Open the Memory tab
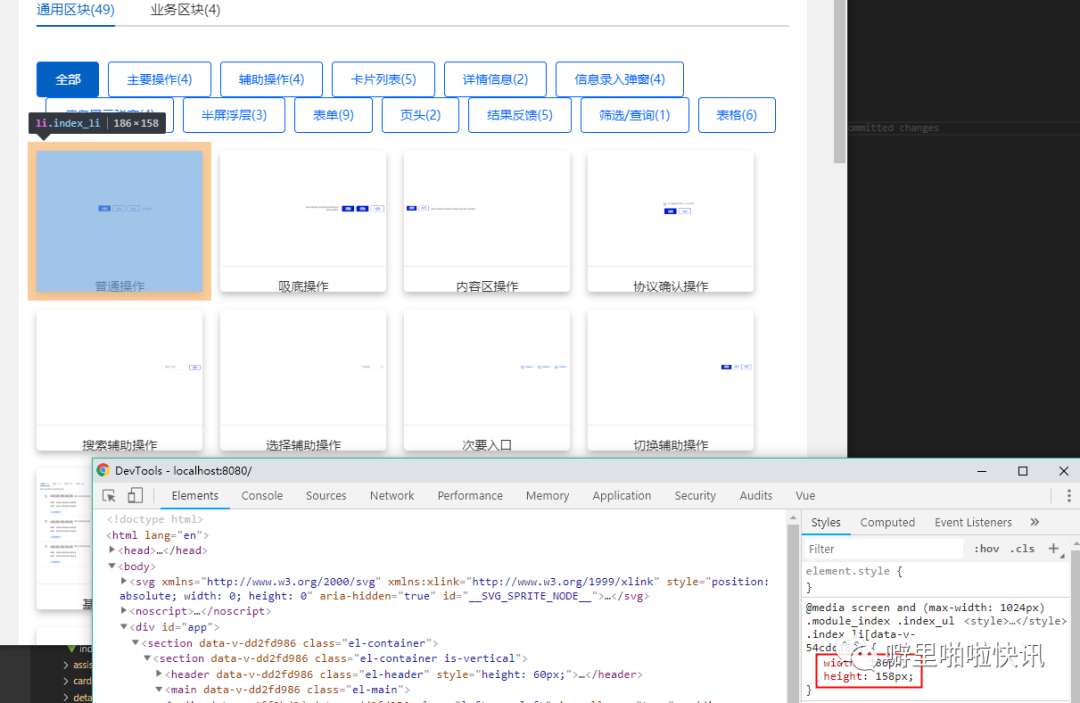 point(548,496)
